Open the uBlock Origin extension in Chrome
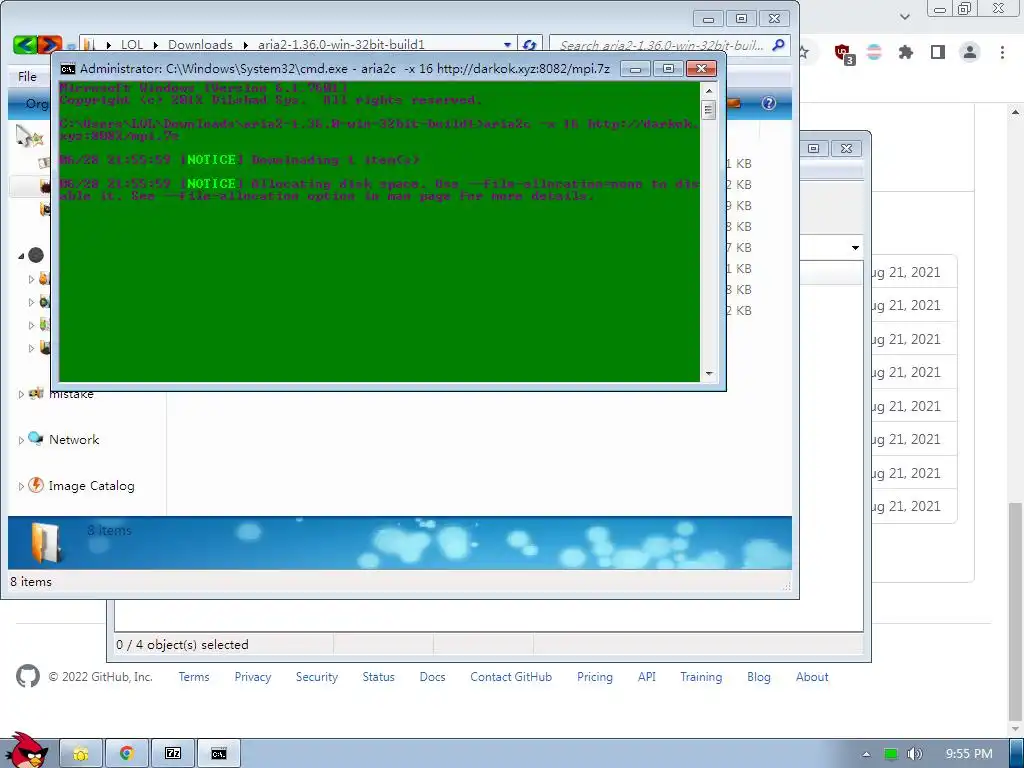Viewport: 1024px width, 768px height. coord(843,53)
